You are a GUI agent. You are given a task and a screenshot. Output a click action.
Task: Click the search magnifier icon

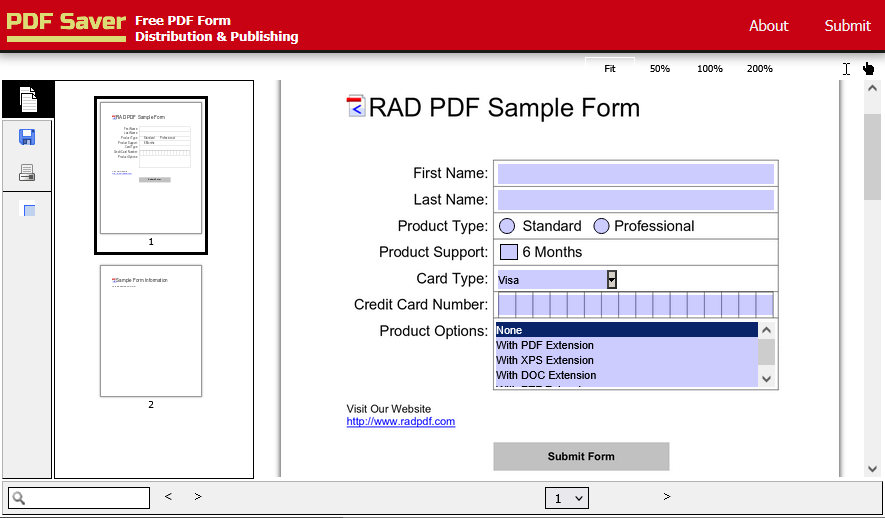[19, 498]
